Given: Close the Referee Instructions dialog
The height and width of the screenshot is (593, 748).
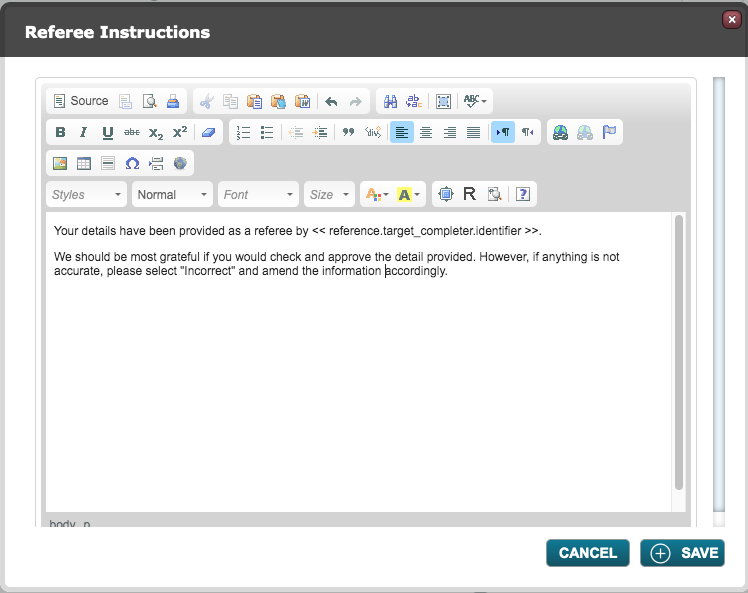Looking at the screenshot, I should pyautogui.click(x=732, y=20).
